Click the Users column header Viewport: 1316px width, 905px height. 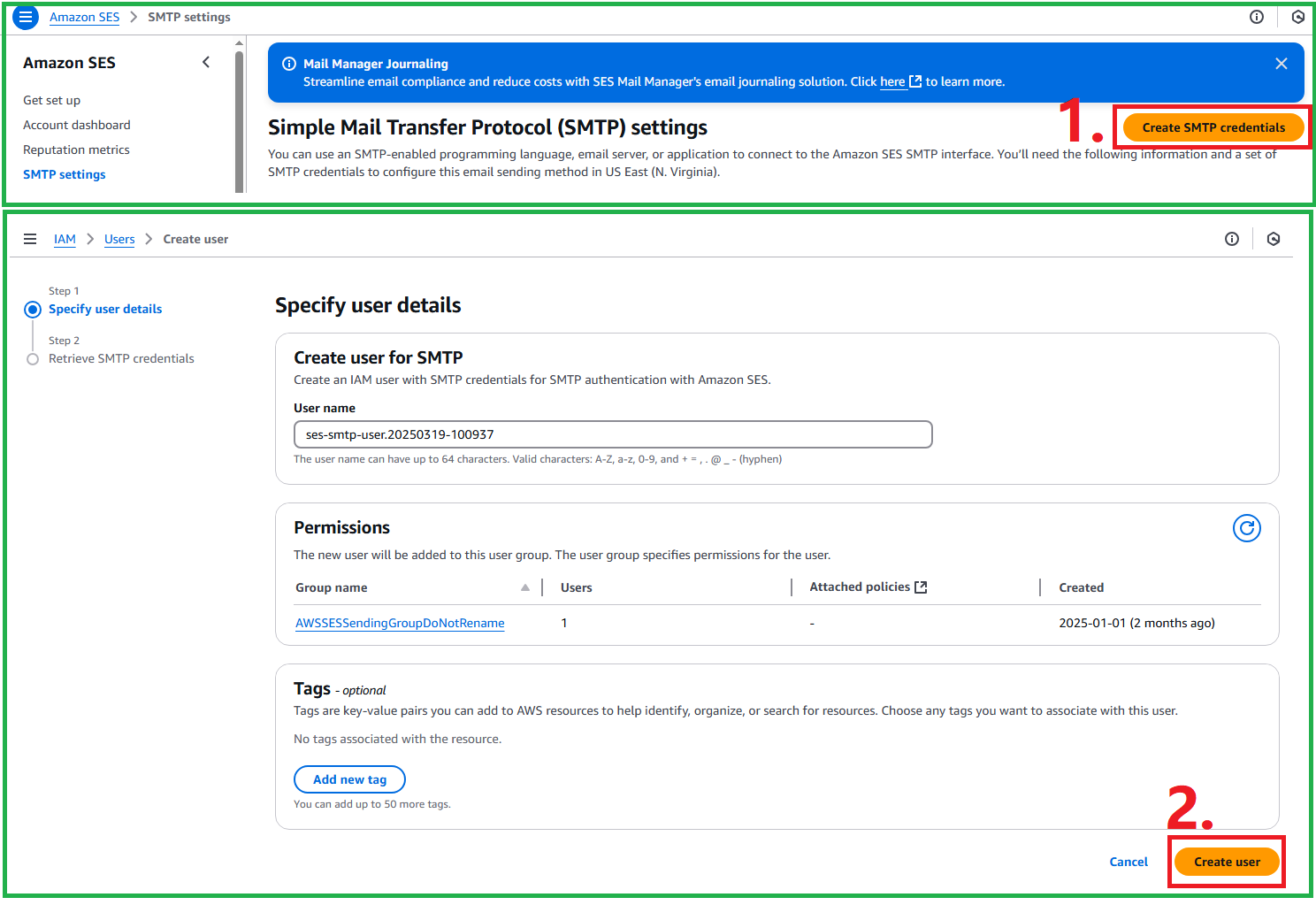[x=577, y=587]
